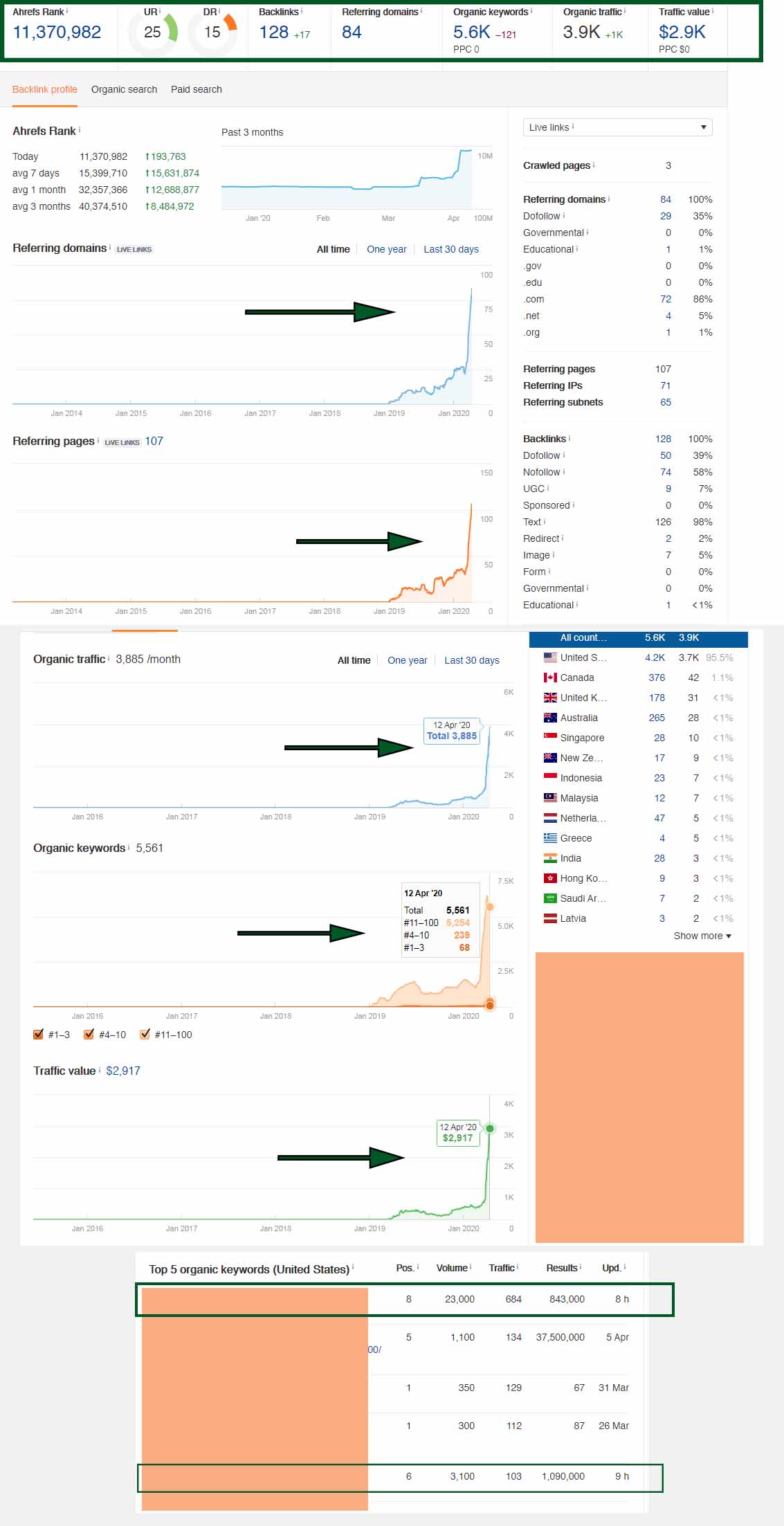Toggle the #4–10 positions checkbox

coord(89,1034)
